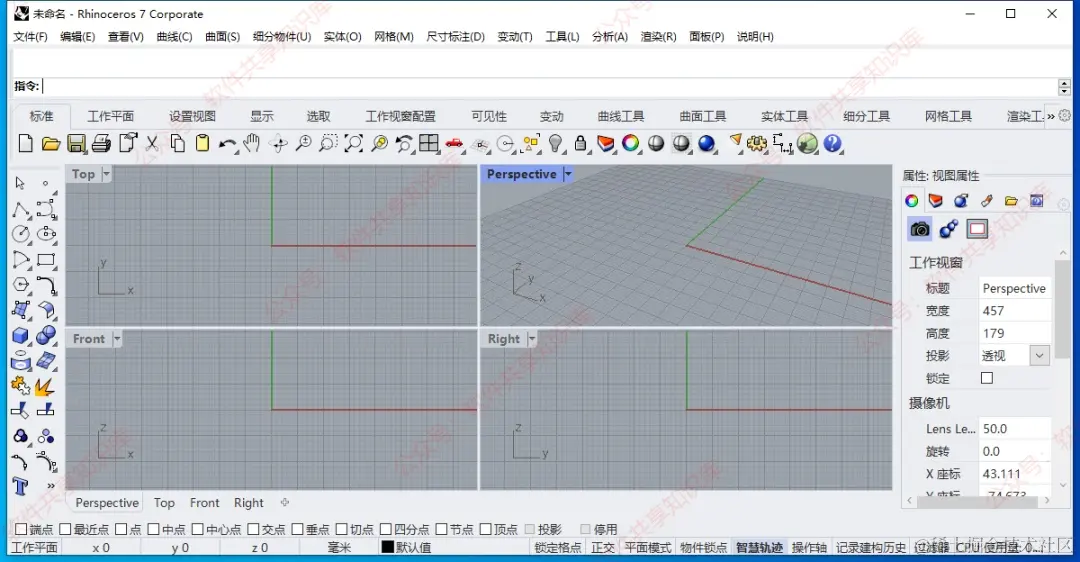The height and width of the screenshot is (562, 1080).
Task: Open the Front viewport dropdown arrow
Action: [116, 339]
